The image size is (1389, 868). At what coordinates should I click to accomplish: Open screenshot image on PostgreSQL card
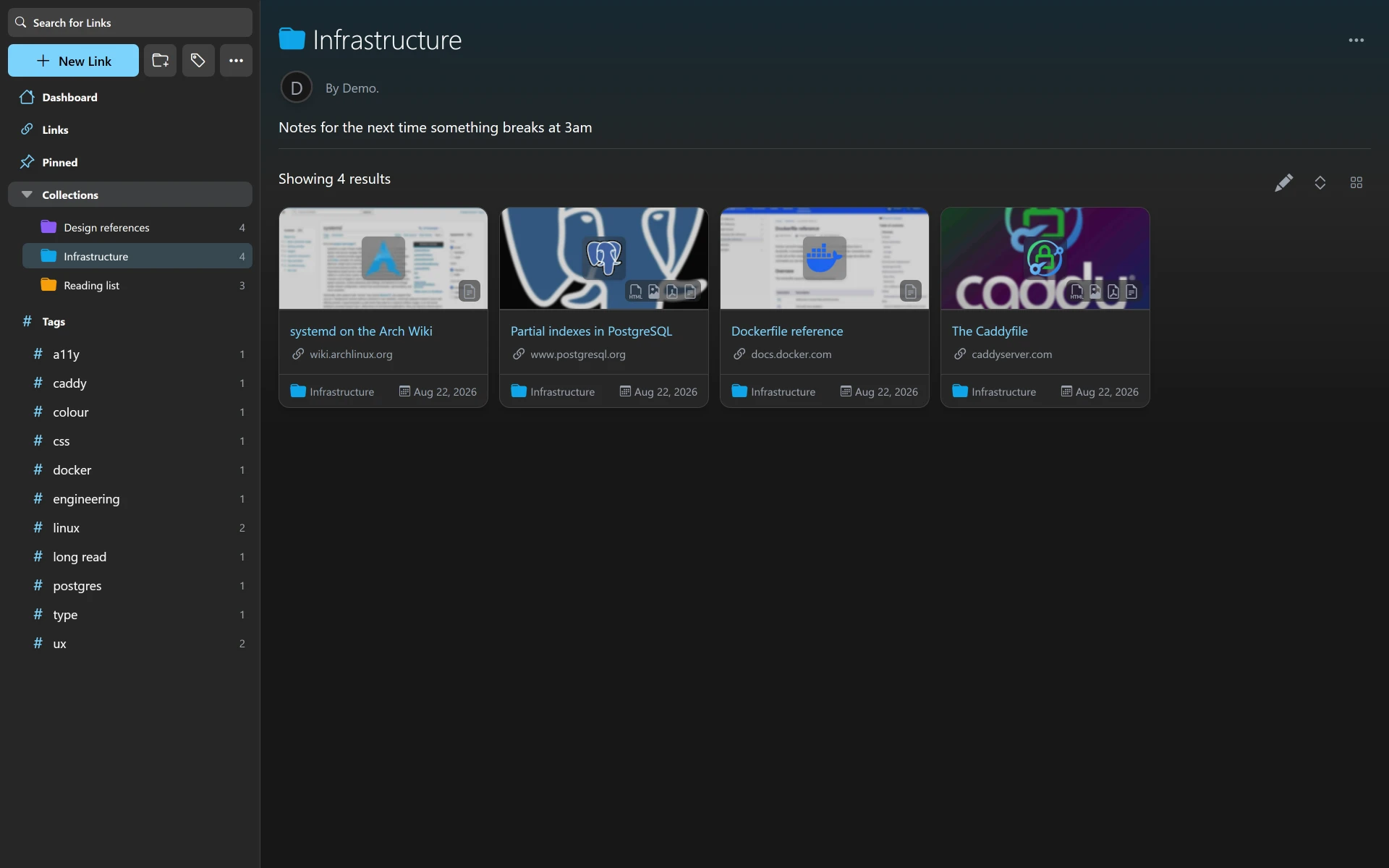[654, 291]
